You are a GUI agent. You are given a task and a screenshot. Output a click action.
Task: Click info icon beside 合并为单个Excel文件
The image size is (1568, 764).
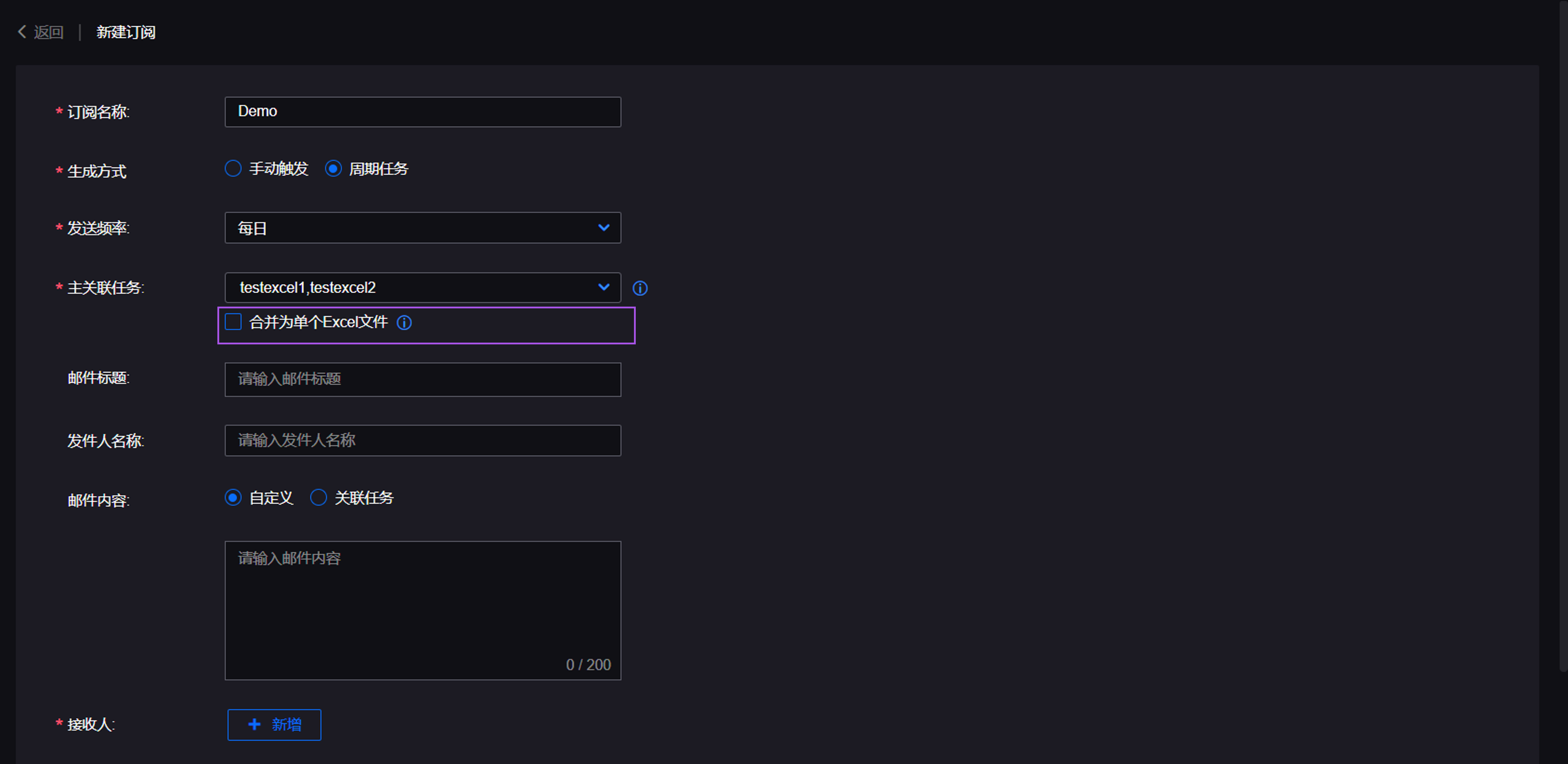click(x=404, y=323)
